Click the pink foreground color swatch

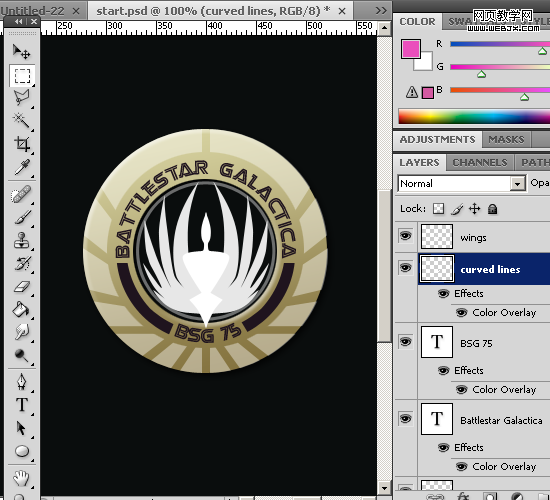pos(411,48)
